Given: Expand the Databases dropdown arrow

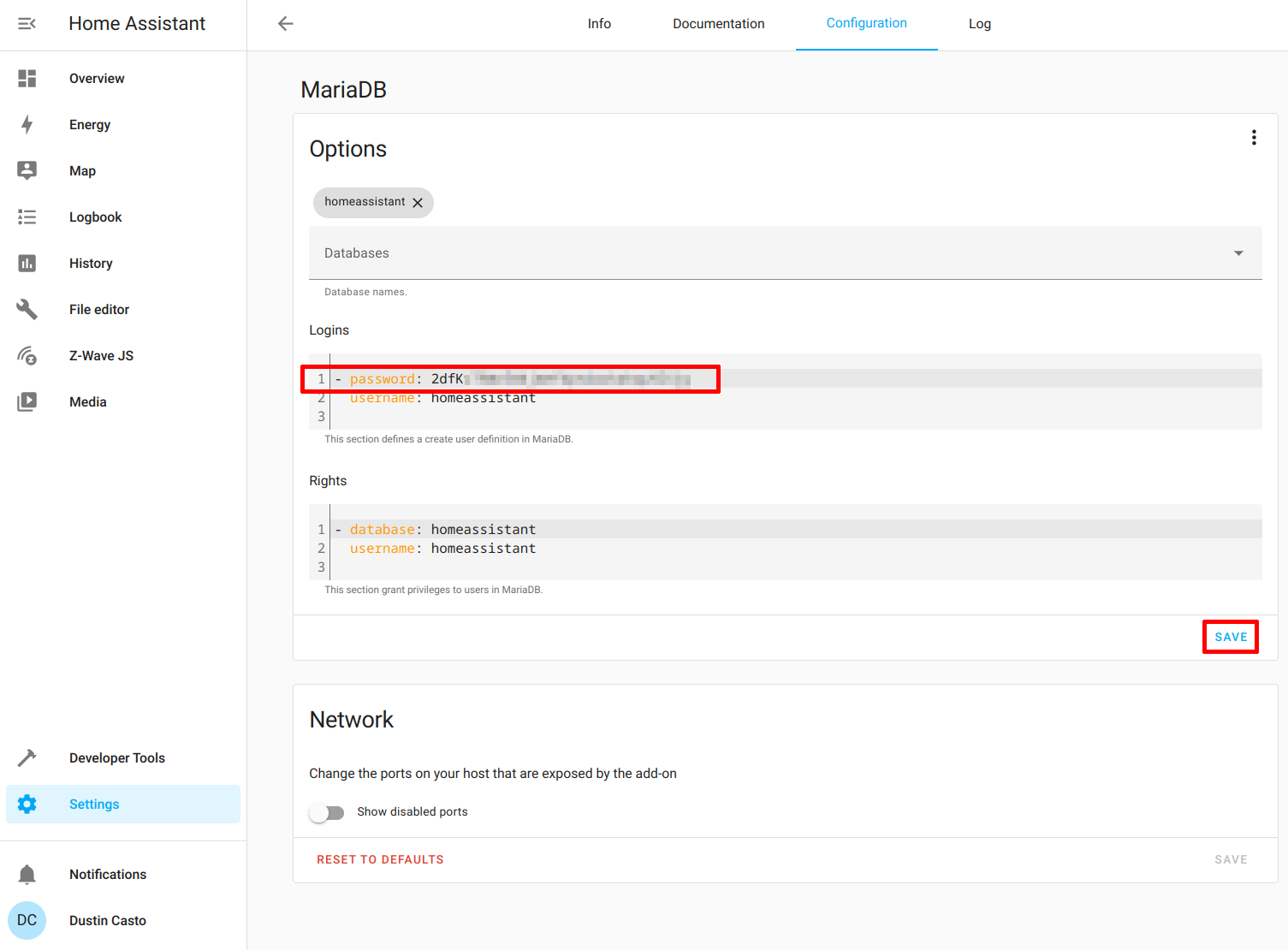Looking at the screenshot, I should tap(1238, 253).
